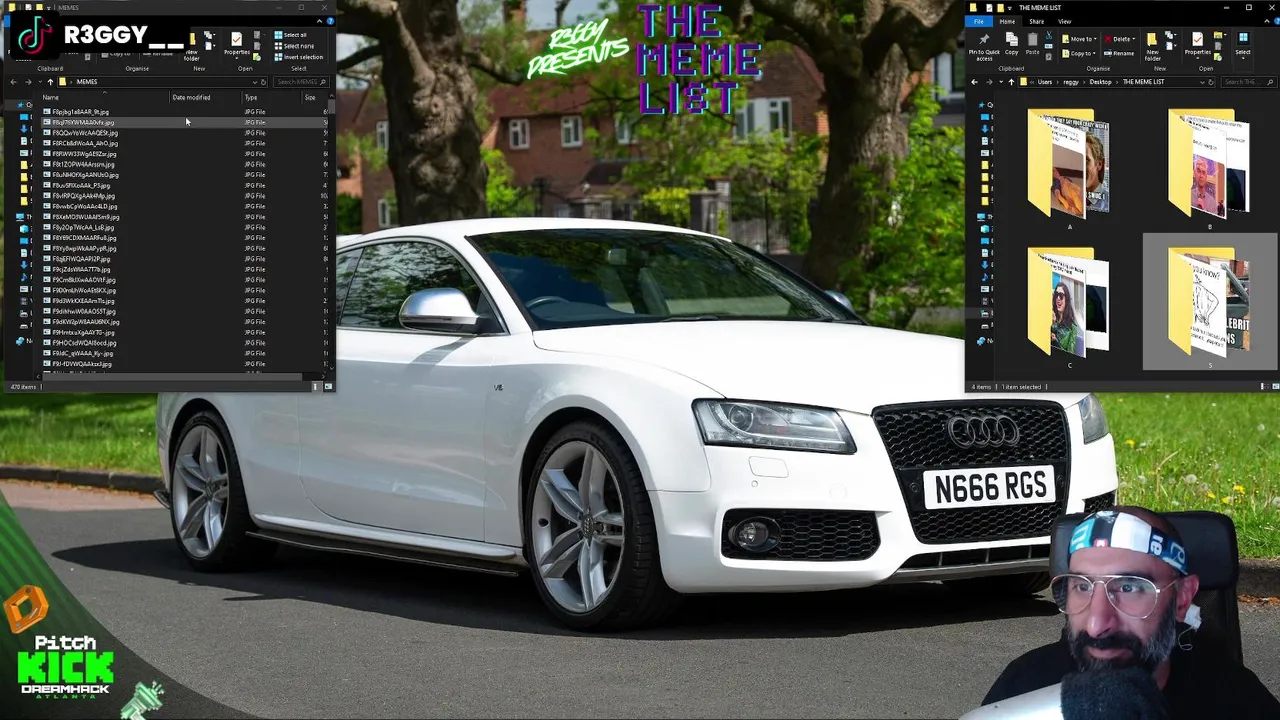The image size is (1280, 720).
Task: Collapse the ribbon in the MEMES window
Action: [x=320, y=21]
